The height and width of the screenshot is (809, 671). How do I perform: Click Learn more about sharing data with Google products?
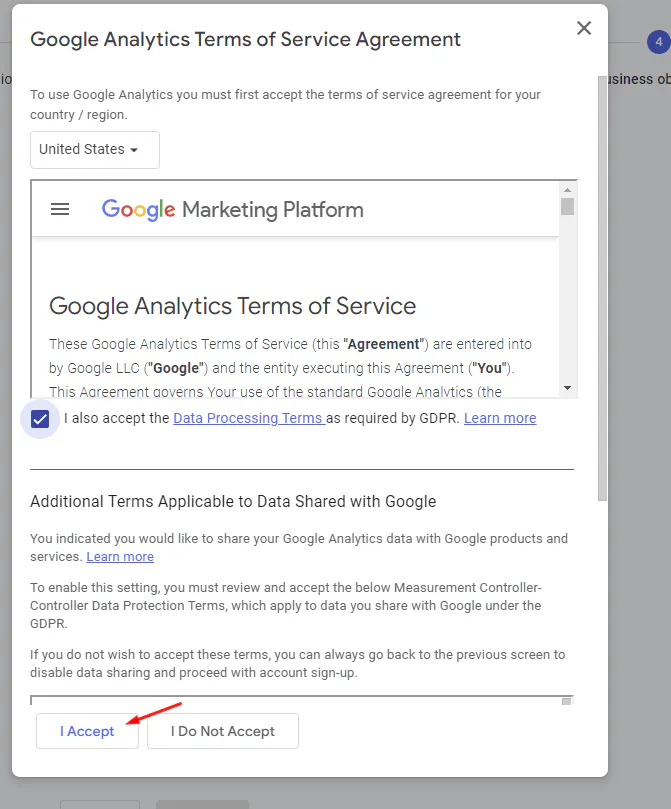point(120,557)
